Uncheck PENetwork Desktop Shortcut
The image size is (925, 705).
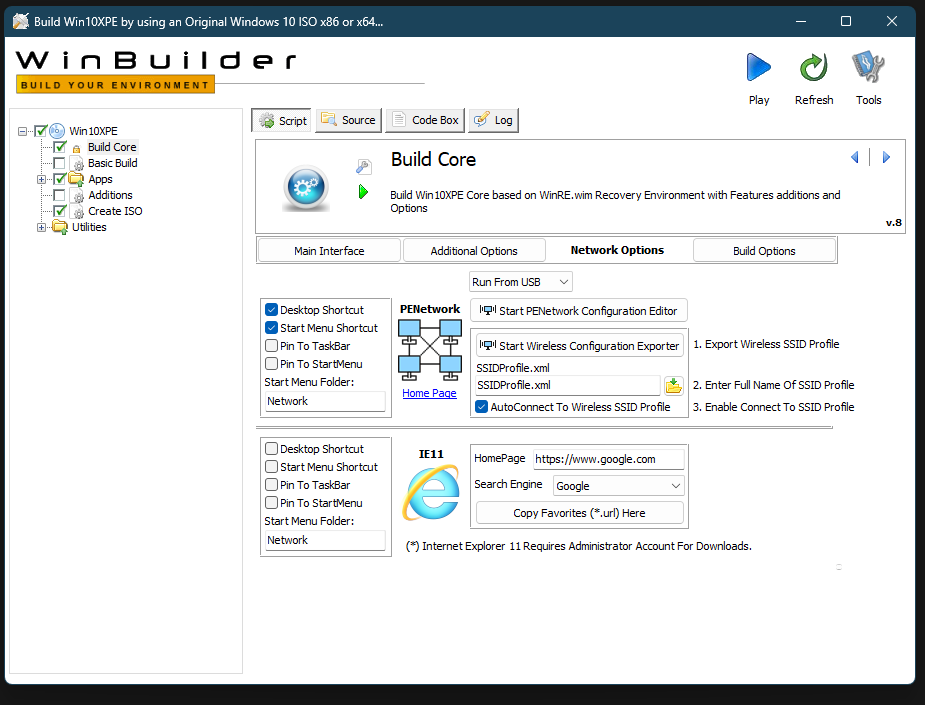[271, 310]
